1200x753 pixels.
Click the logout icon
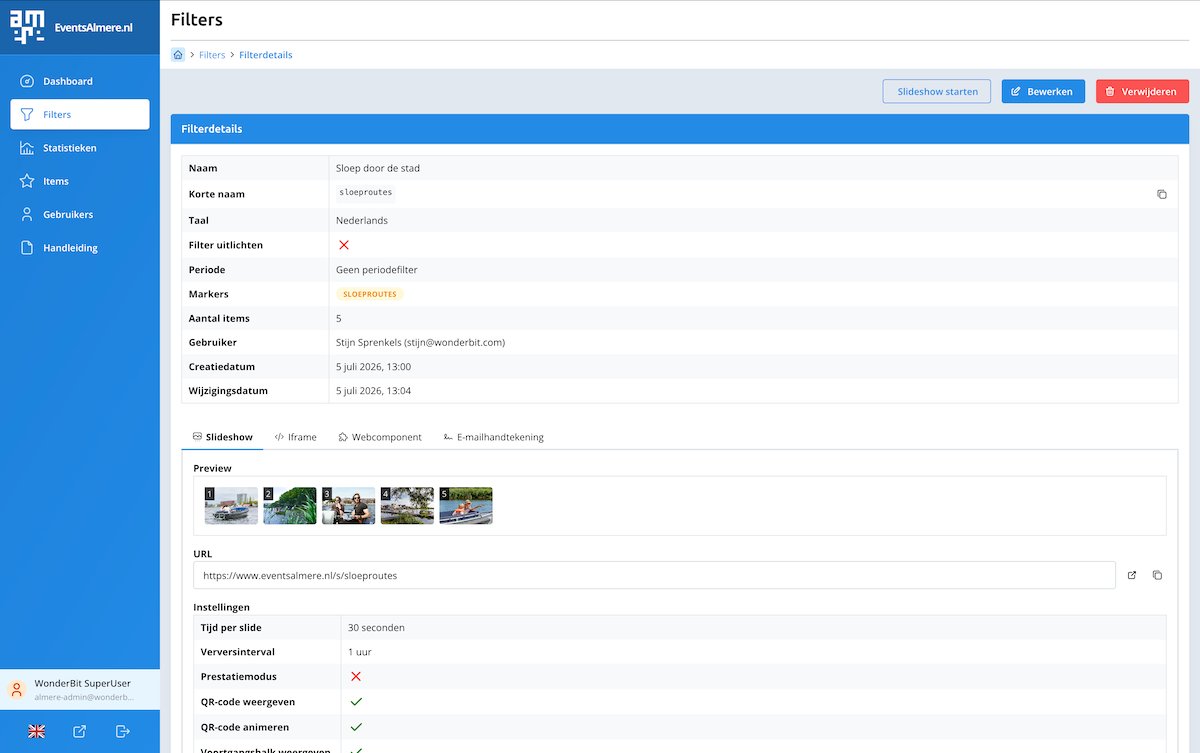pos(123,731)
